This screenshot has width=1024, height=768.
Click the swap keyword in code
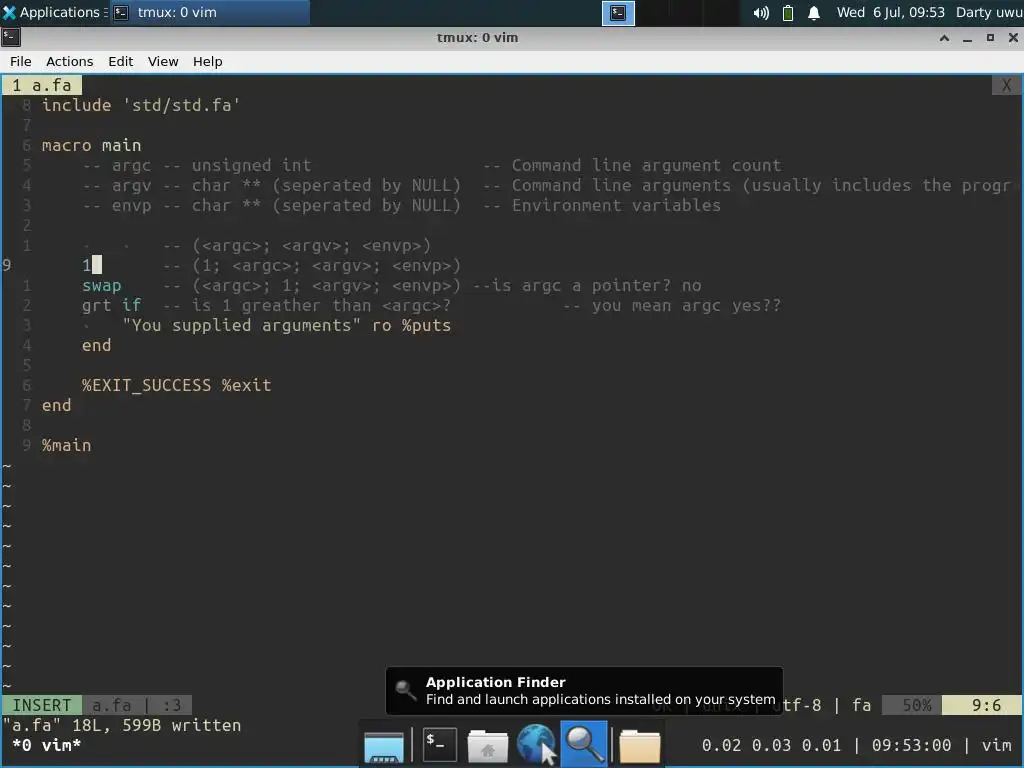(x=101, y=285)
